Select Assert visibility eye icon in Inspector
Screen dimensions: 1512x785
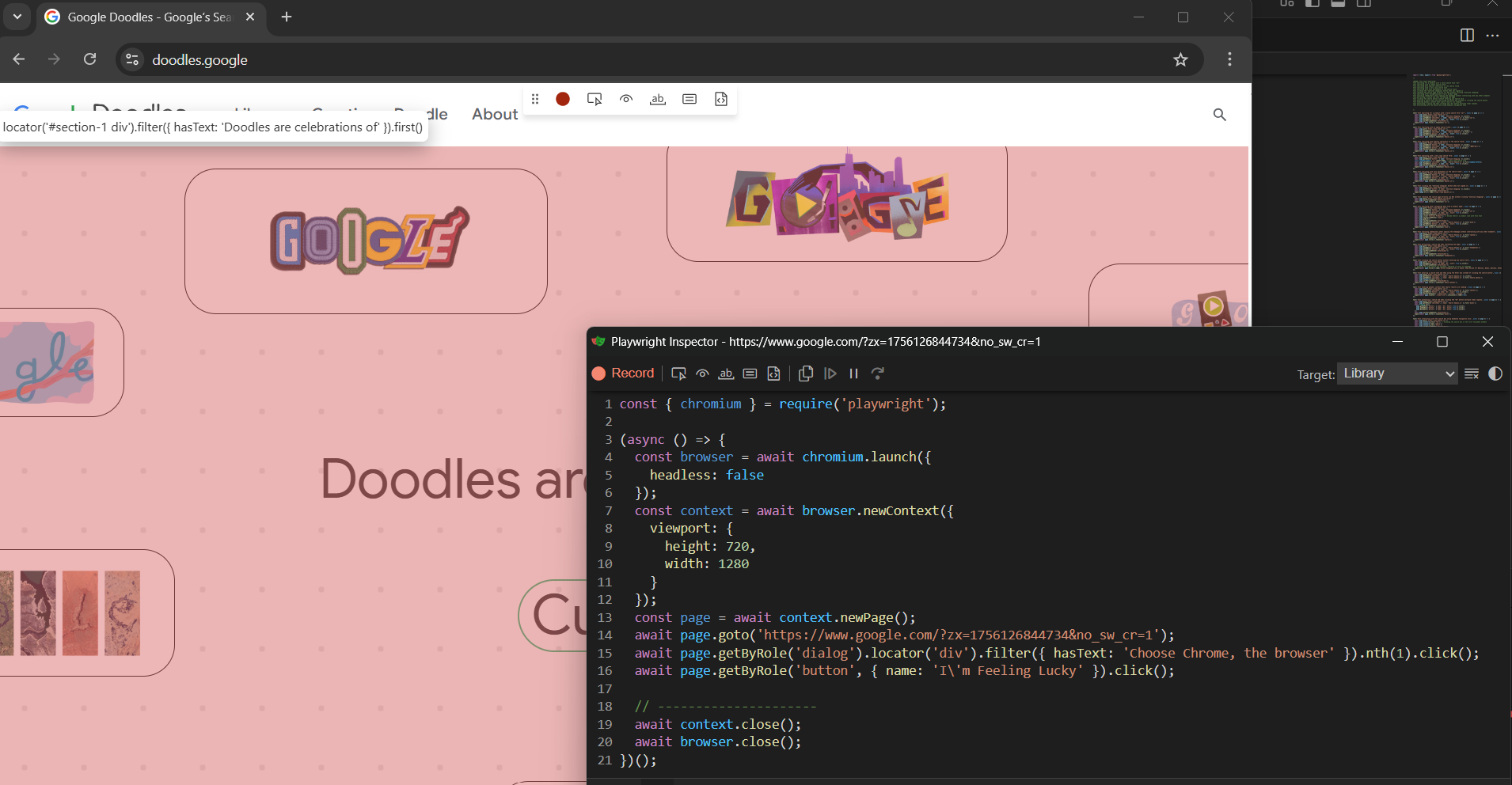coord(702,374)
